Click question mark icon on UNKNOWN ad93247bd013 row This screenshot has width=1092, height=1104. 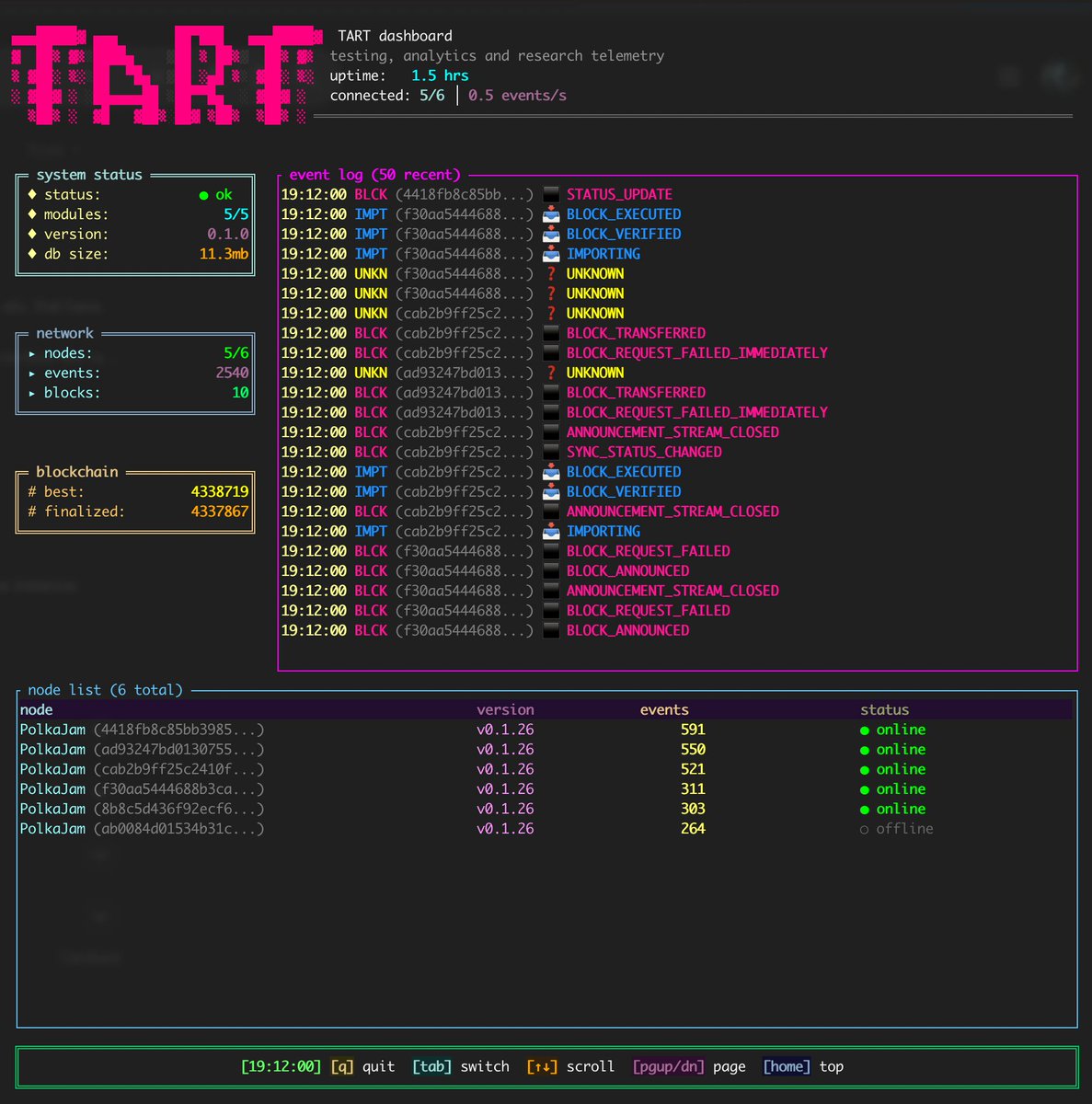(x=551, y=373)
